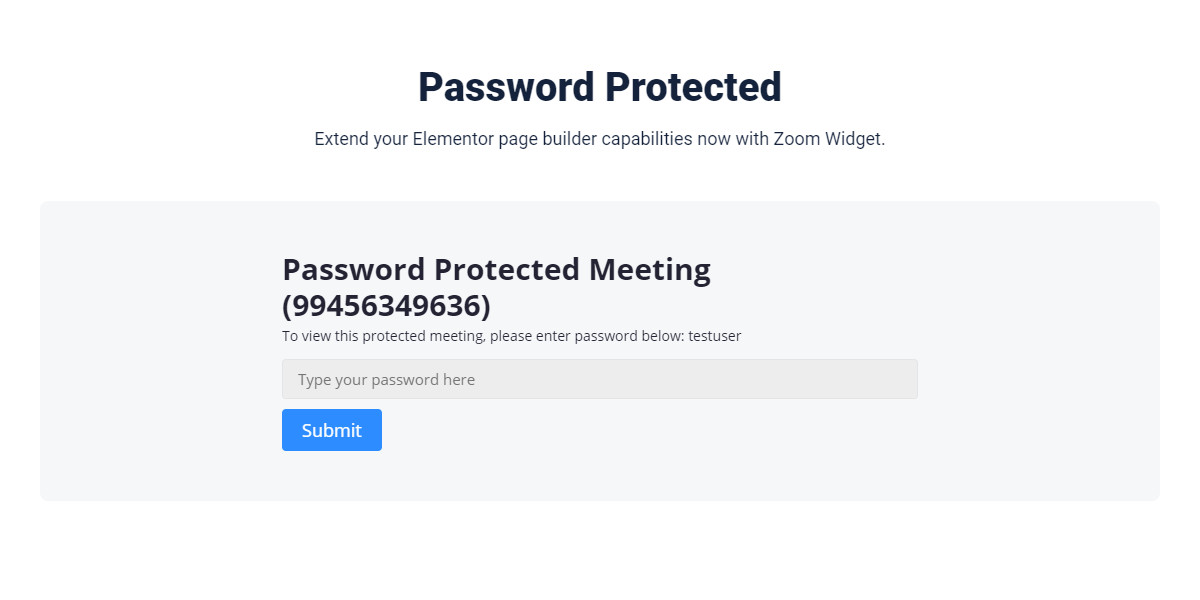Click the "Type your password here" field
This screenshot has height=600, width=1200.
click(599, 380)
